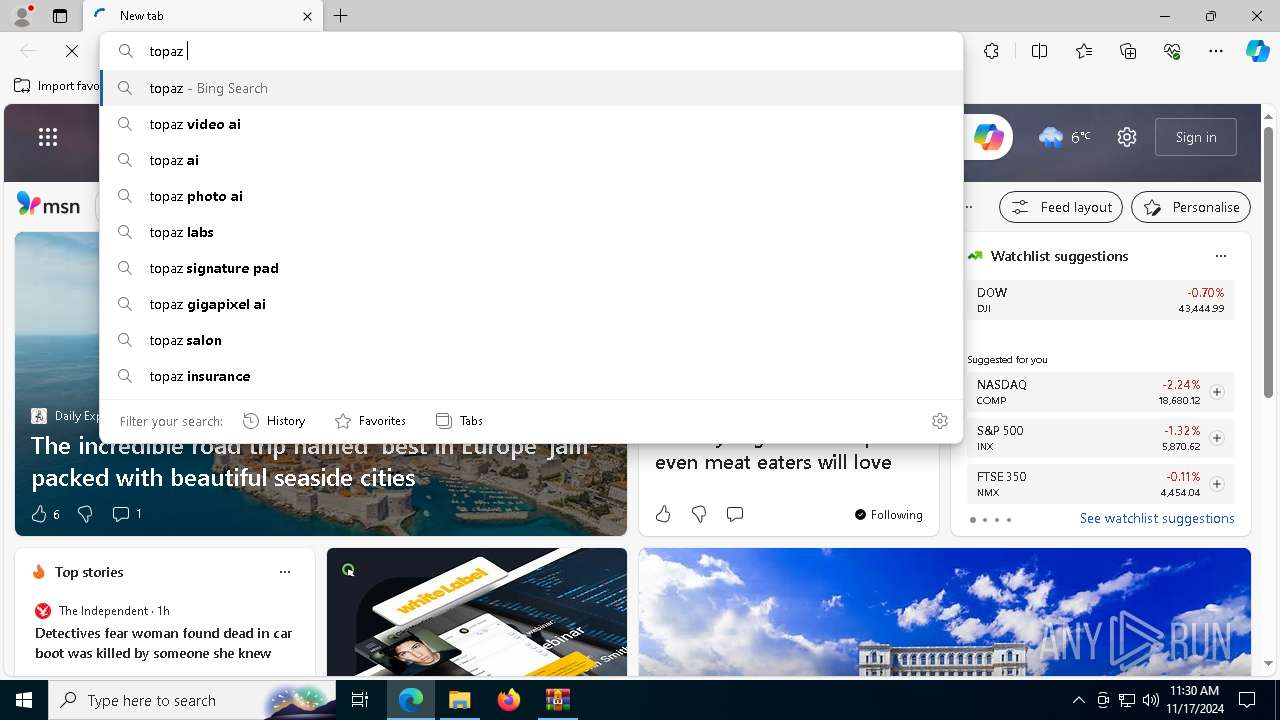The height and width of the screenshot is (720, 1280).
Task: Open the Windows Start menu
Action: point(24,700)
